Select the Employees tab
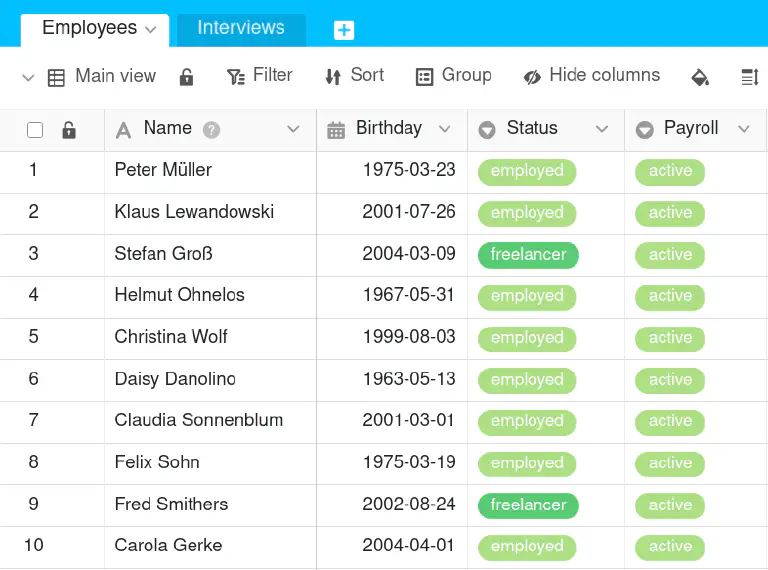 click(88, 28)
